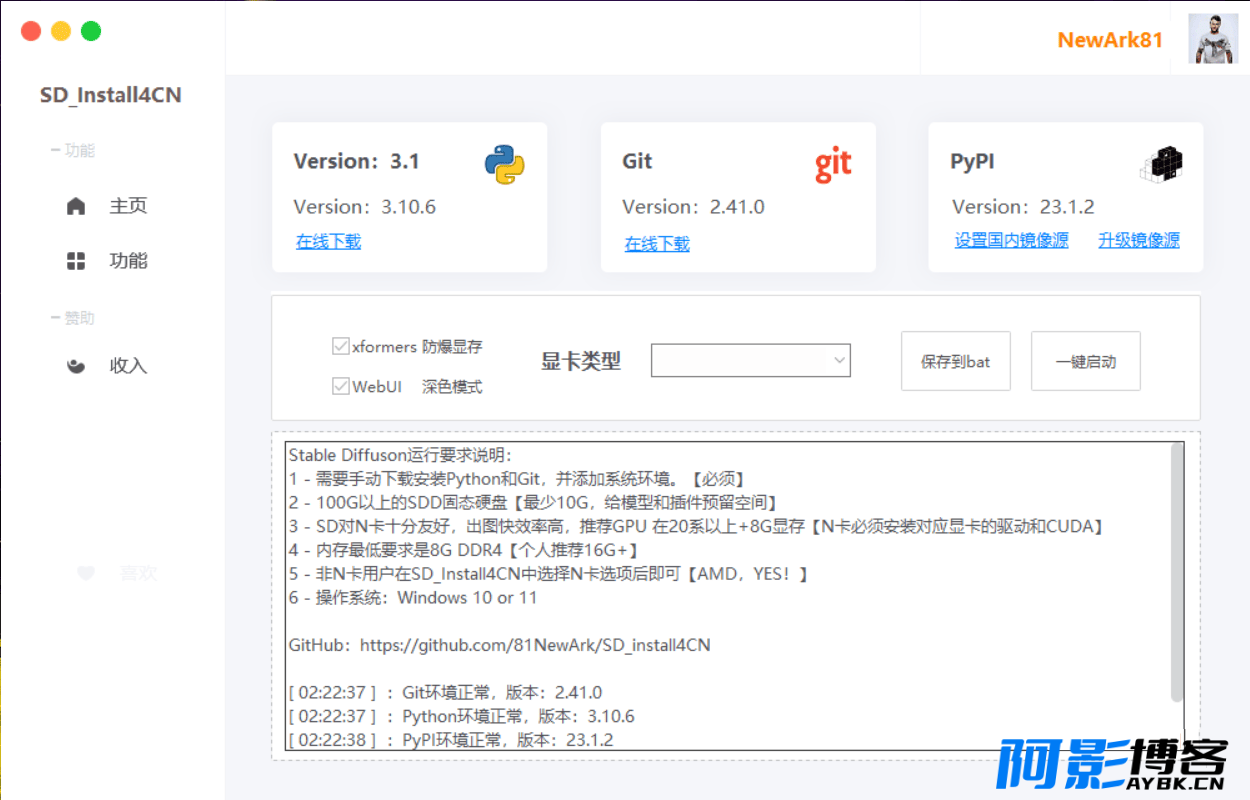Click the red close window button

[x=31, y=31]
